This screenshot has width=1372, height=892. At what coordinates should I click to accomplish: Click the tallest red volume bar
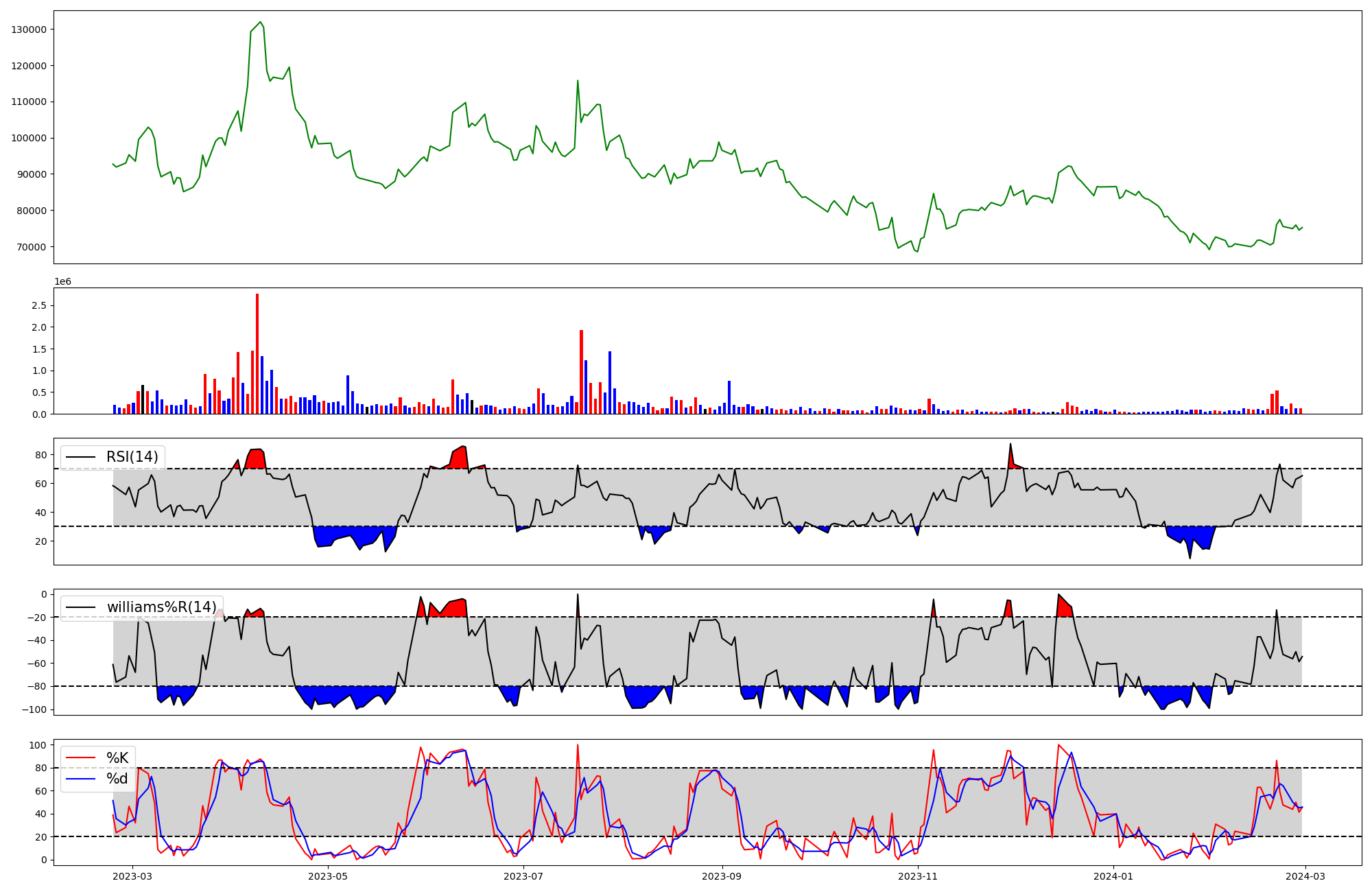click(x=257, y=353)
